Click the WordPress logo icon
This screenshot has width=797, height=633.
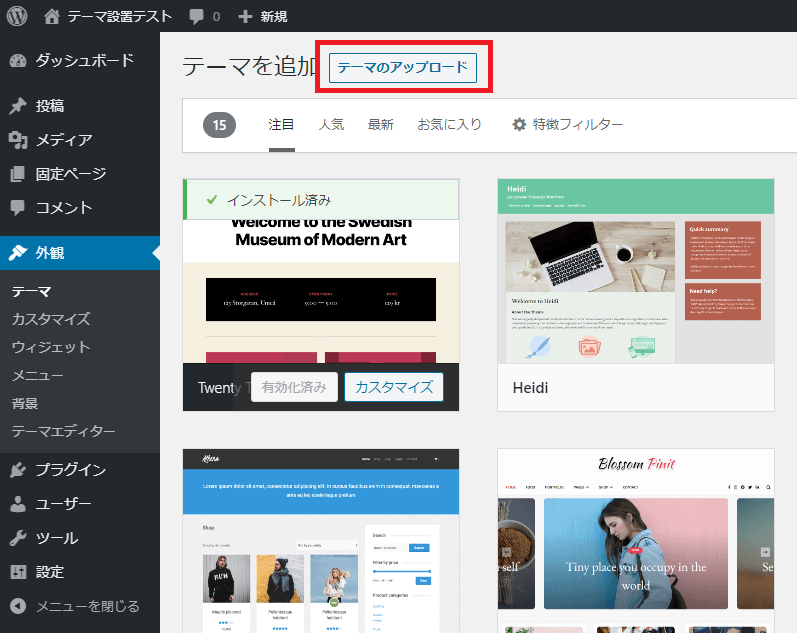click(19, 16)
